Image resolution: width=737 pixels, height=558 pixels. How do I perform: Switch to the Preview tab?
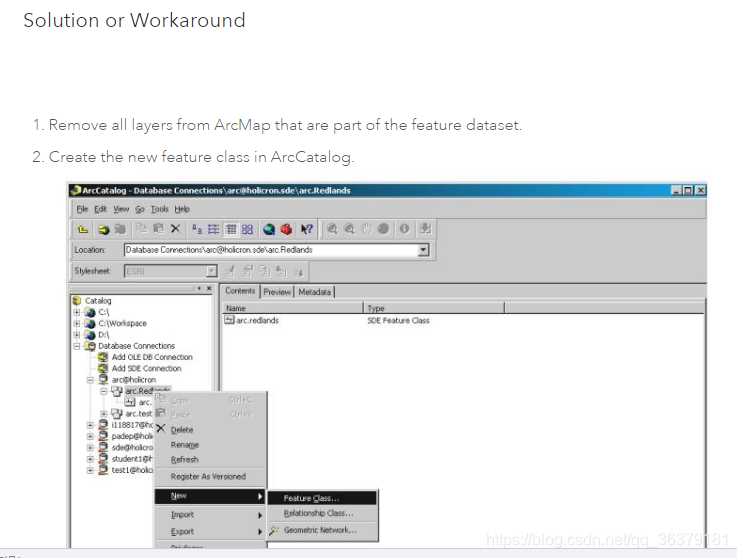point(277,292)
